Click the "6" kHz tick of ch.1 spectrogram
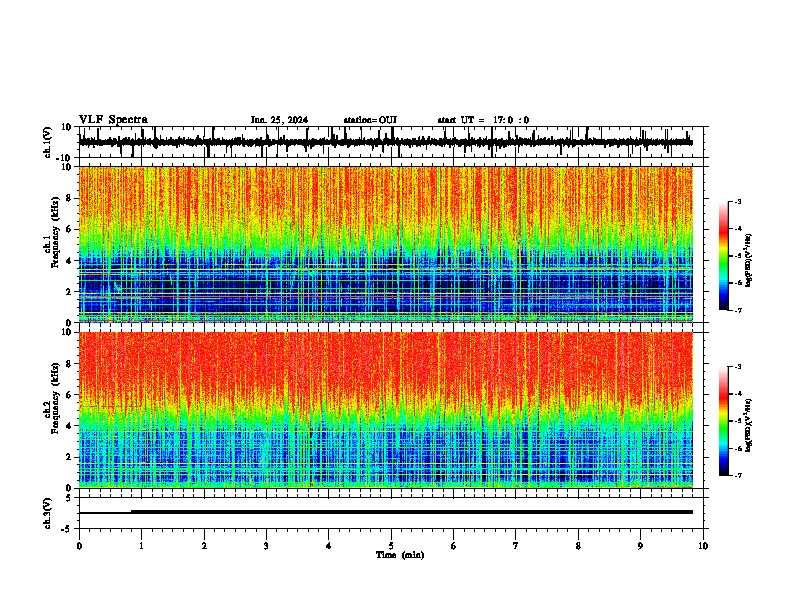 coord(70,230)
